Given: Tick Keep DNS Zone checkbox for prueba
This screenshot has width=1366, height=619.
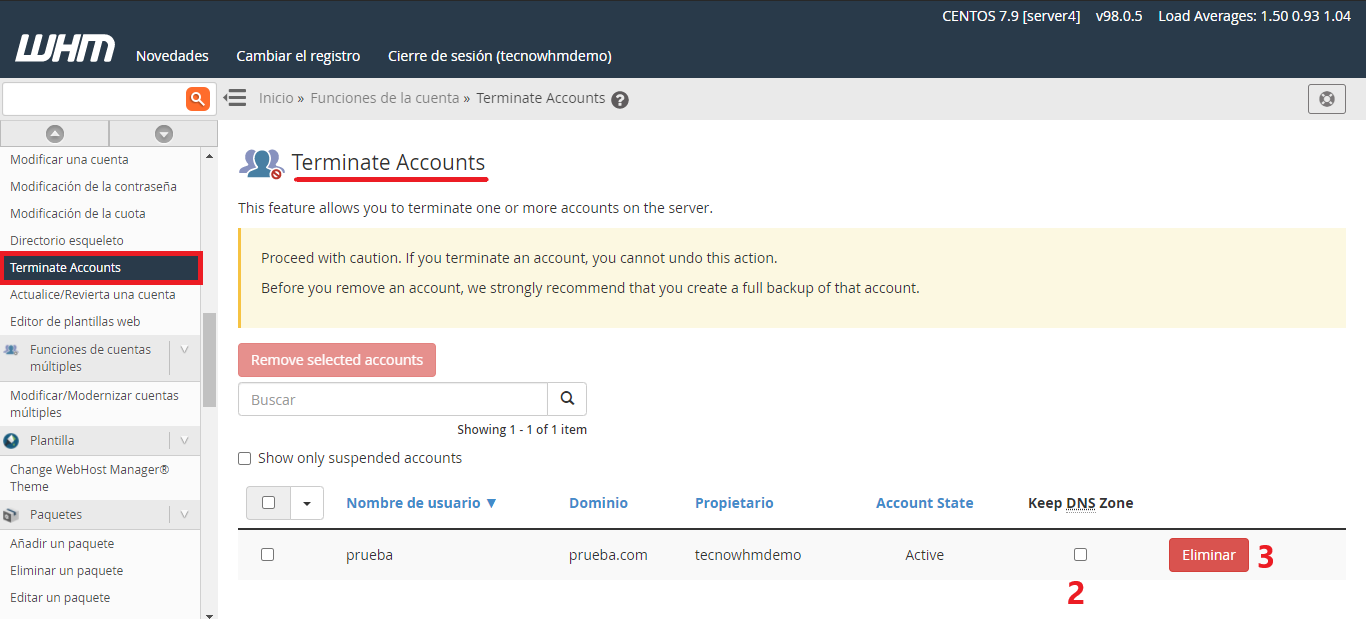Looking at the screenshot, I should (1080, 554).
